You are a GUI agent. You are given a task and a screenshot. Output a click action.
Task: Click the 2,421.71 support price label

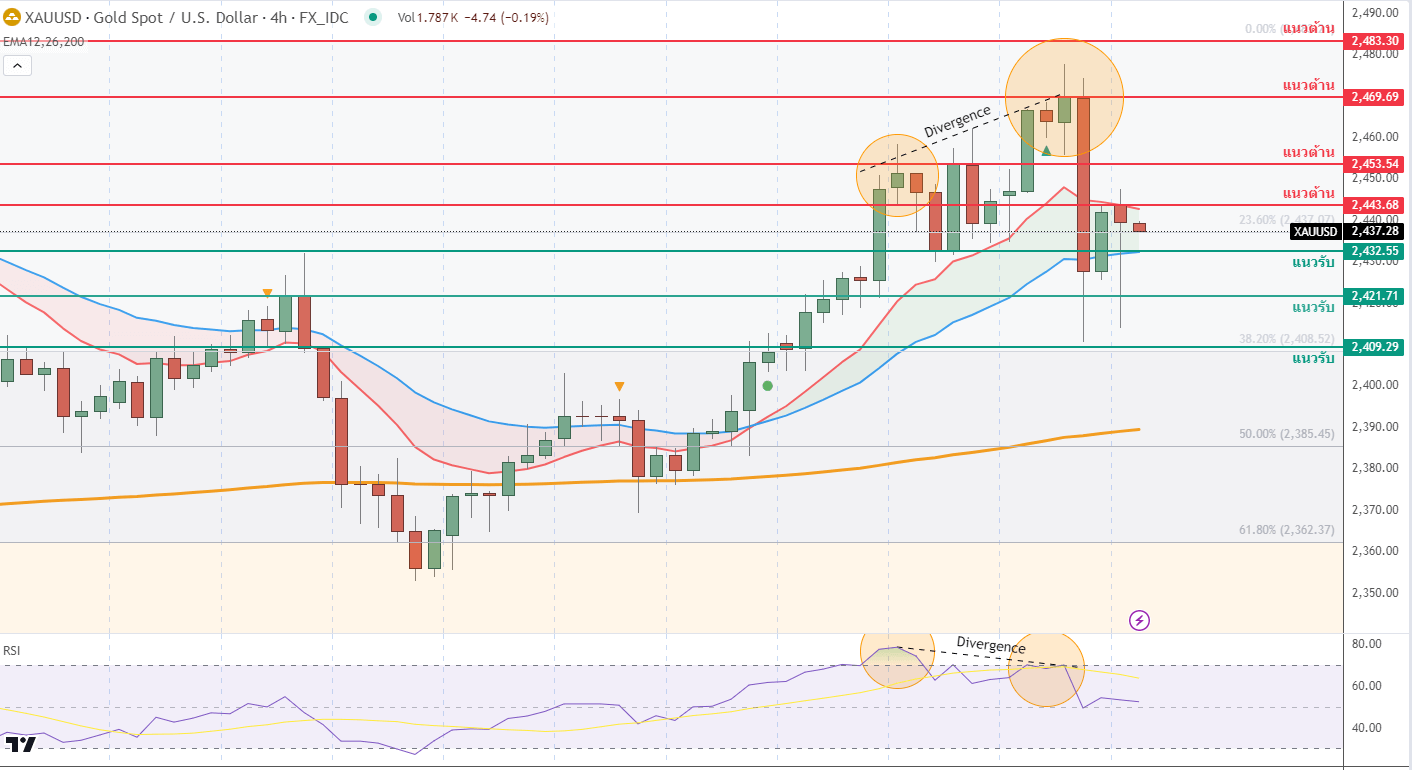tap(1374, 296)
